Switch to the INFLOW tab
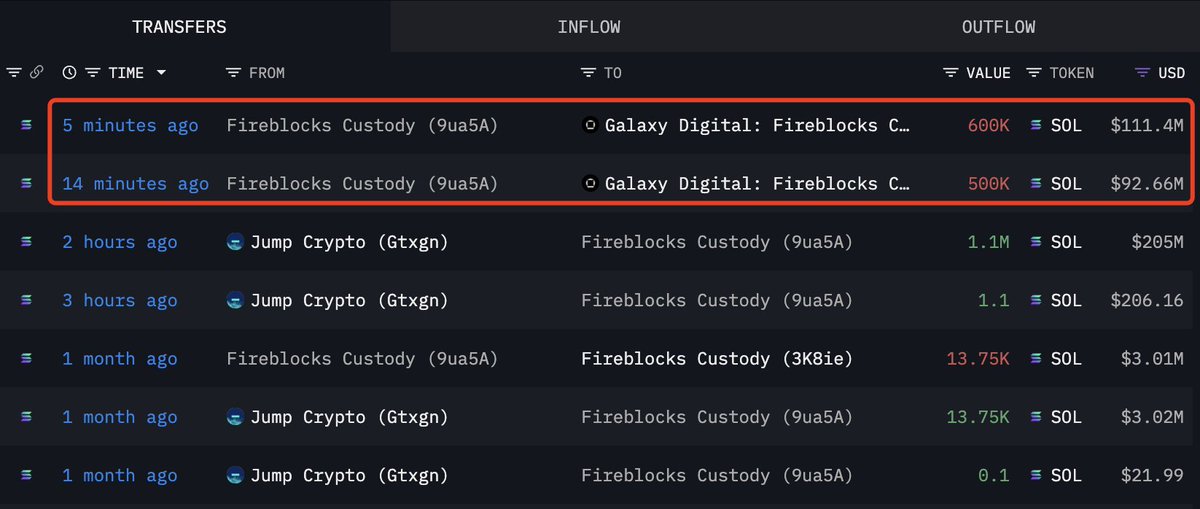 [x=589, y=27]
